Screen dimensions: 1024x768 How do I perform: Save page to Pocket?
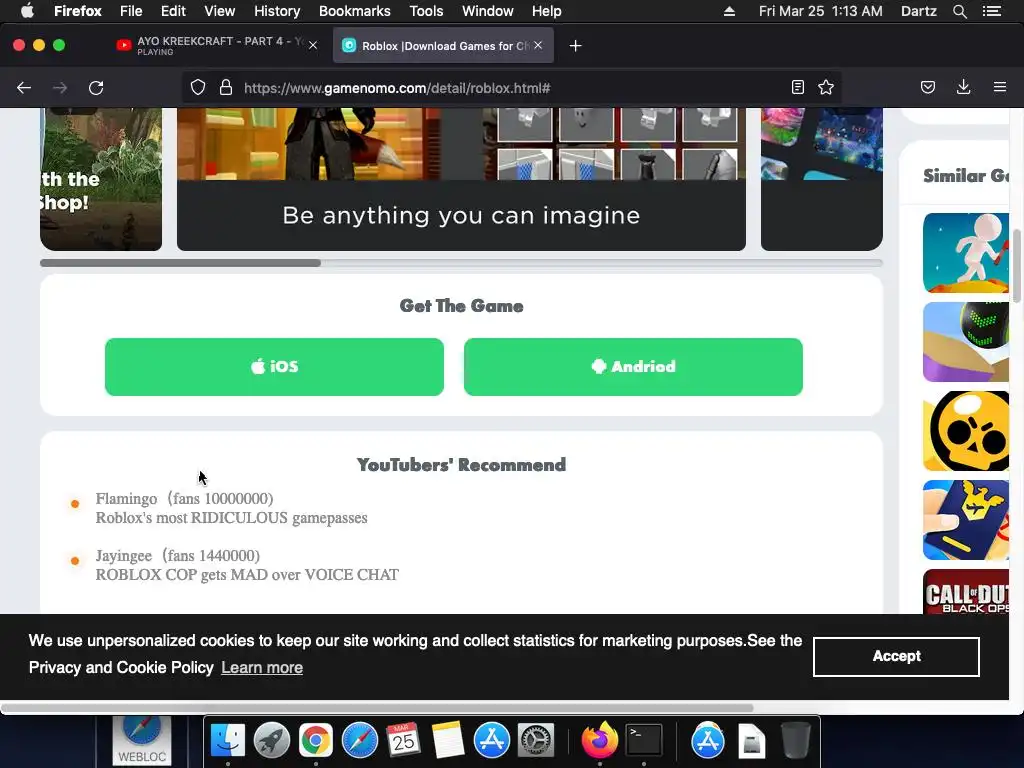pyautogui.click(x=928, y=88)
